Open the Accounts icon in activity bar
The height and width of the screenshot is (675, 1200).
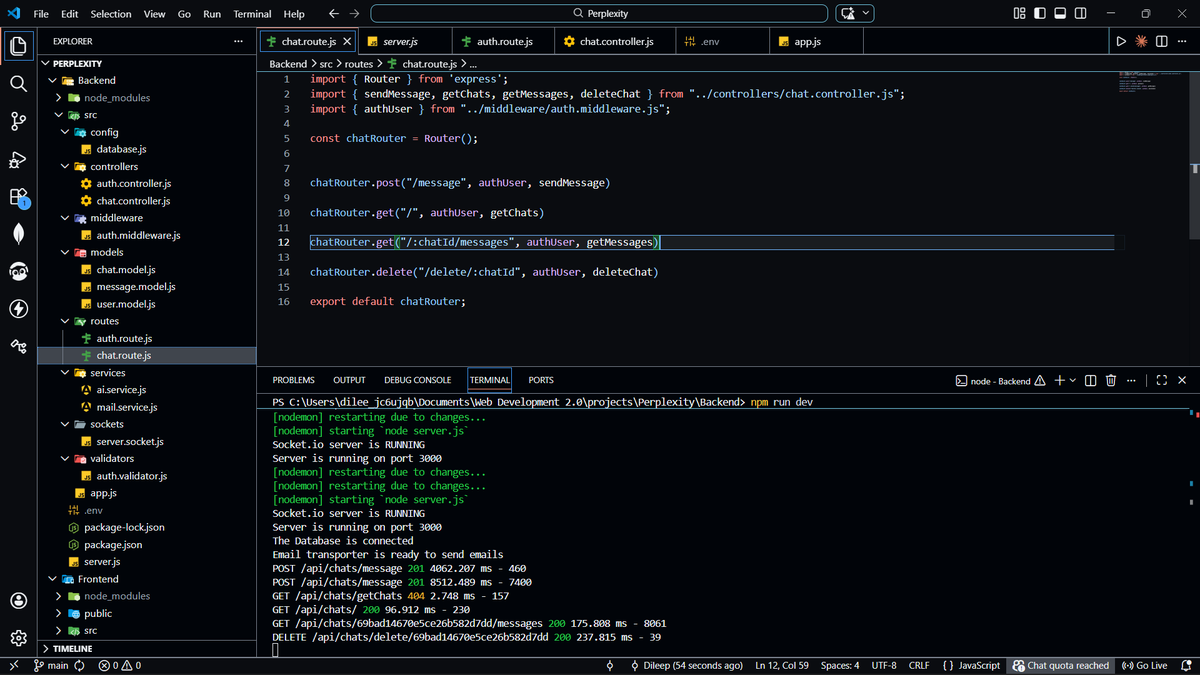pos(18,600)
